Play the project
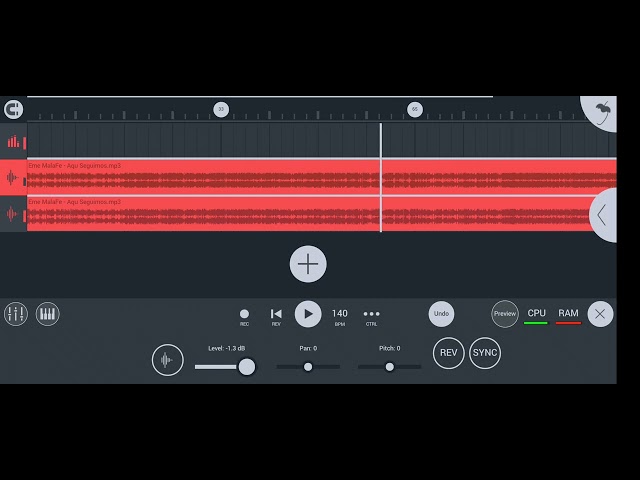The height and width of the screenshot is (480, 640). tap(308, 314)
